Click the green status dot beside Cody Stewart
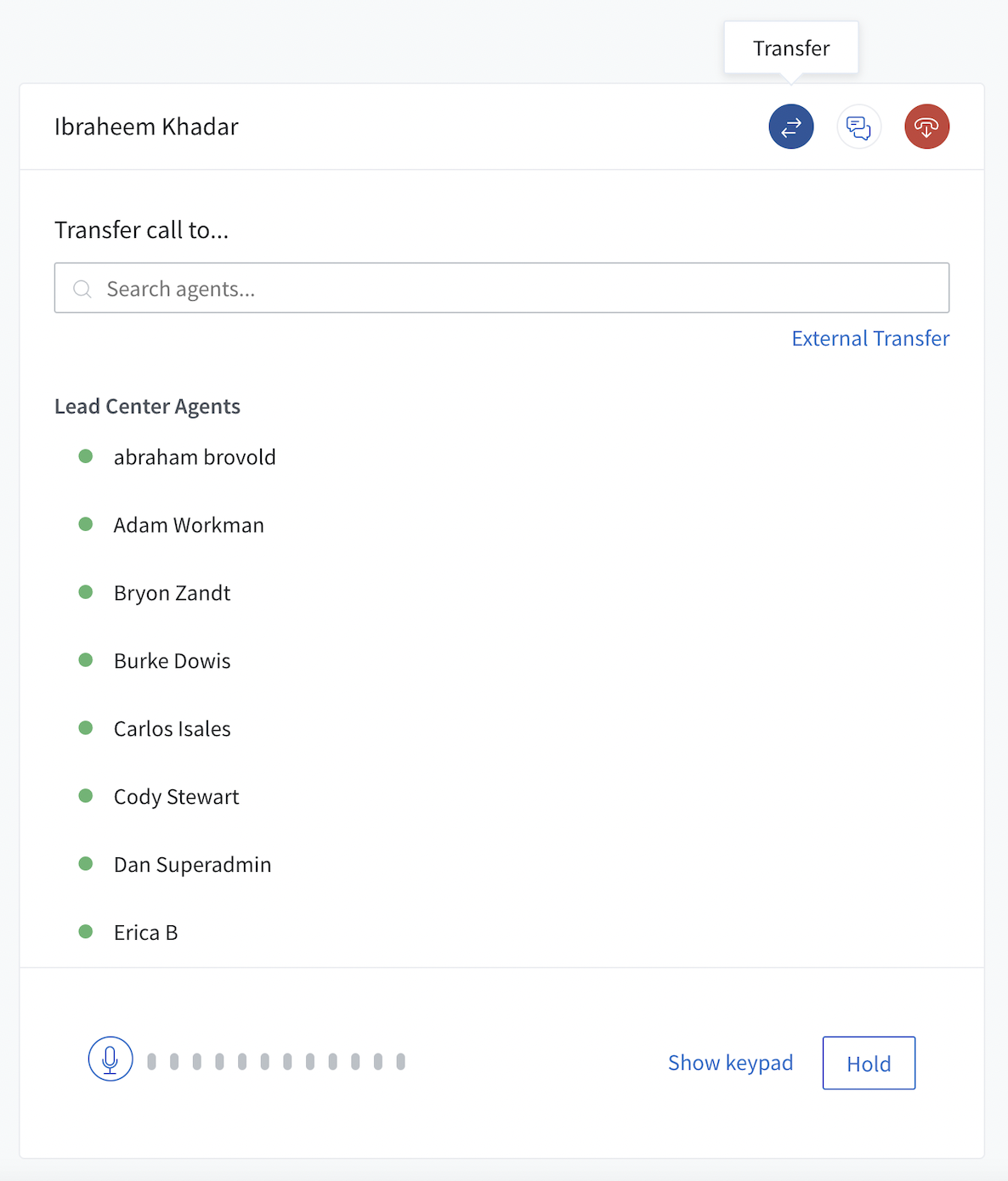This screenshot has width=1008, height=1181. (85, 796)
